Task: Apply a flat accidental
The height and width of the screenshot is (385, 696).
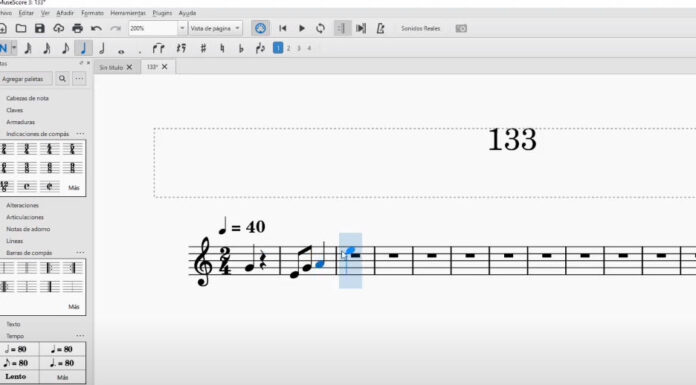Action: click(x=241, y=48)
